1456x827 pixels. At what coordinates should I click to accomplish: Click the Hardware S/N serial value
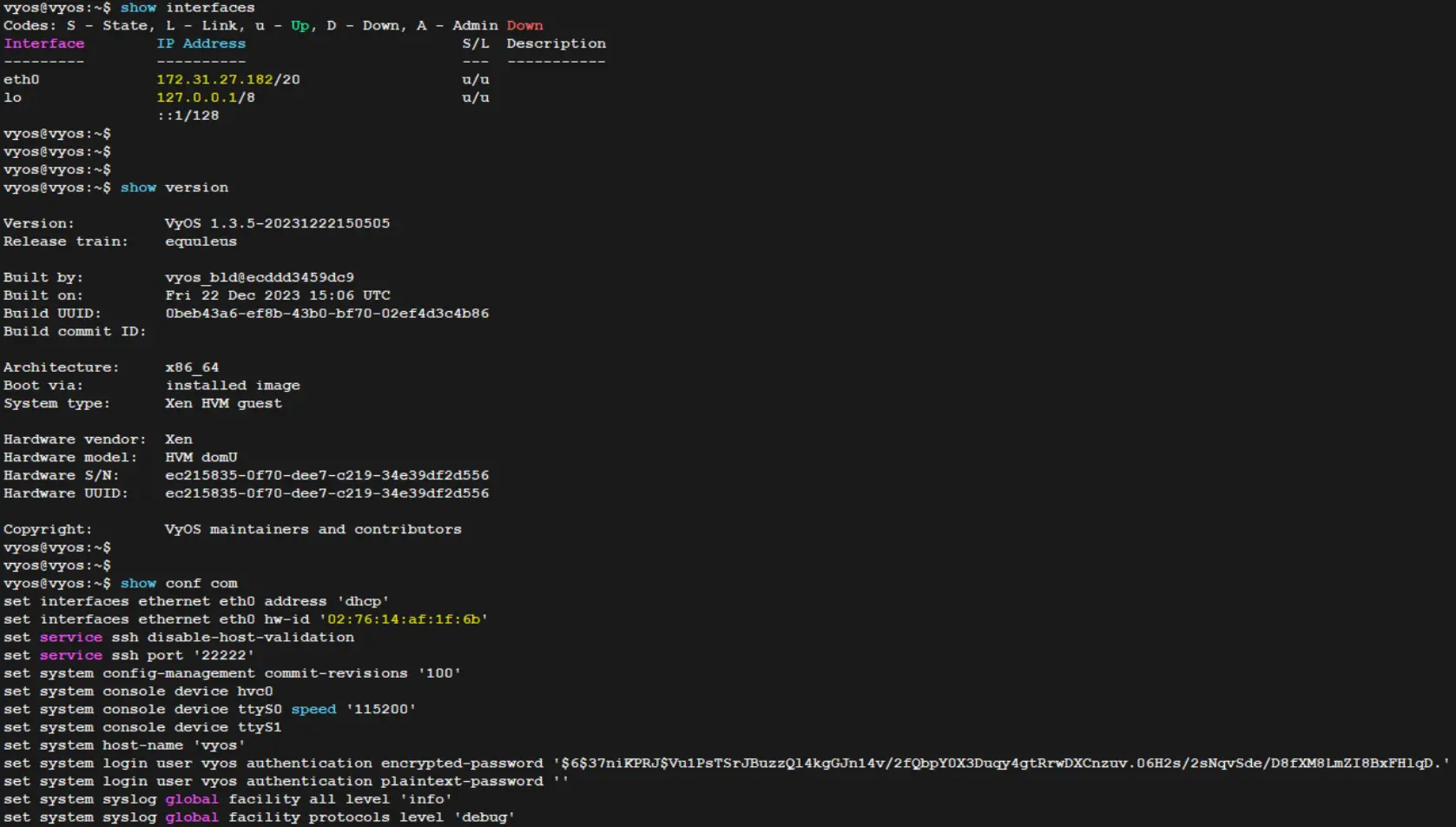coord(327,475)
